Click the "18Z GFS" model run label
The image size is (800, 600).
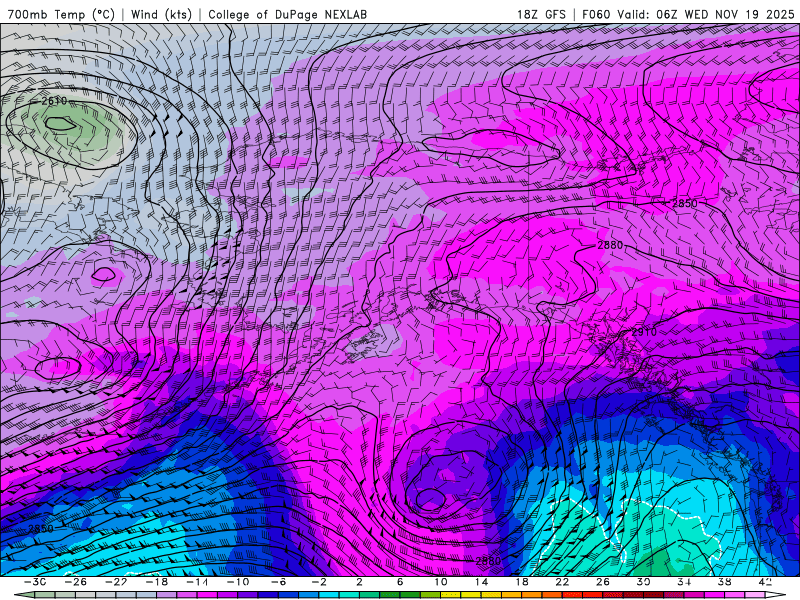click(541, 14)
